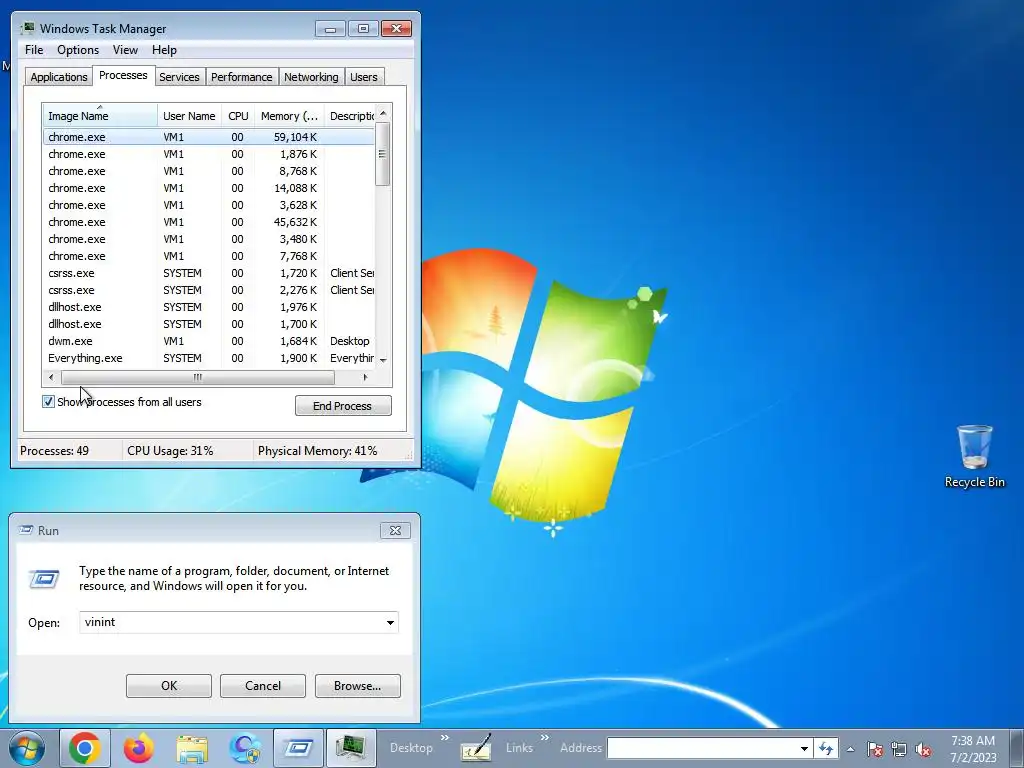Switch to the Services tab
This screenshot has height=768, width=1024.
pos(179,77)
